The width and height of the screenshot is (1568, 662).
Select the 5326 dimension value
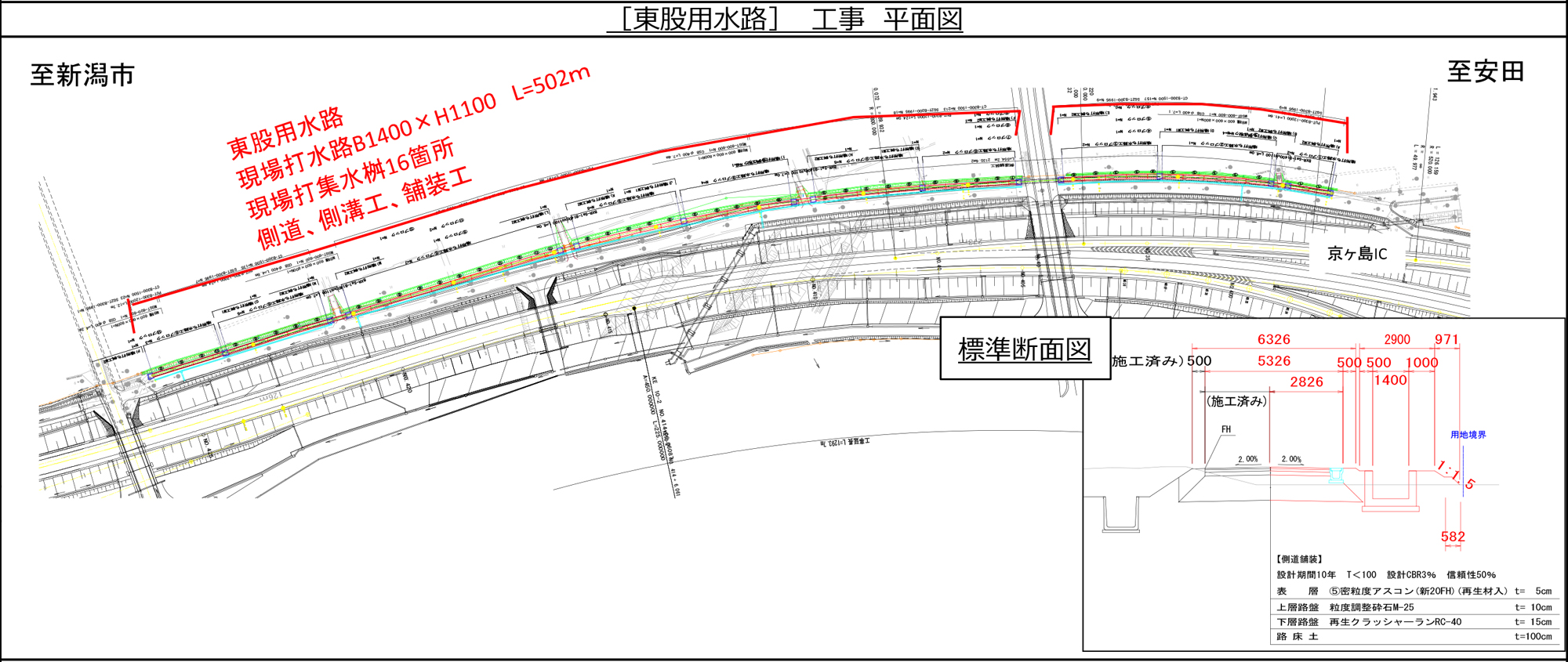1273,361
